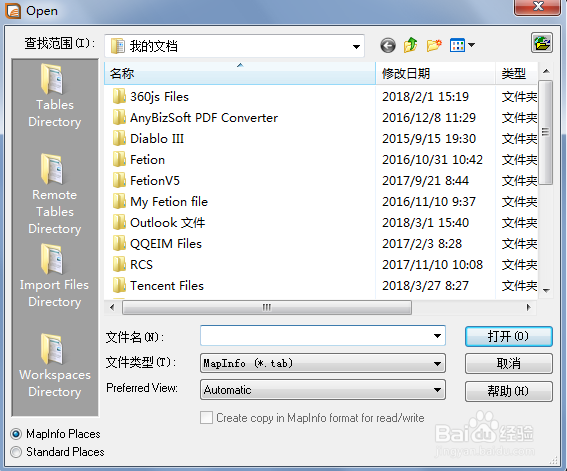Click the horizontal scrollbar thumb
The width and height of the screenshot is (567, 471).
(x=267, y=308)
